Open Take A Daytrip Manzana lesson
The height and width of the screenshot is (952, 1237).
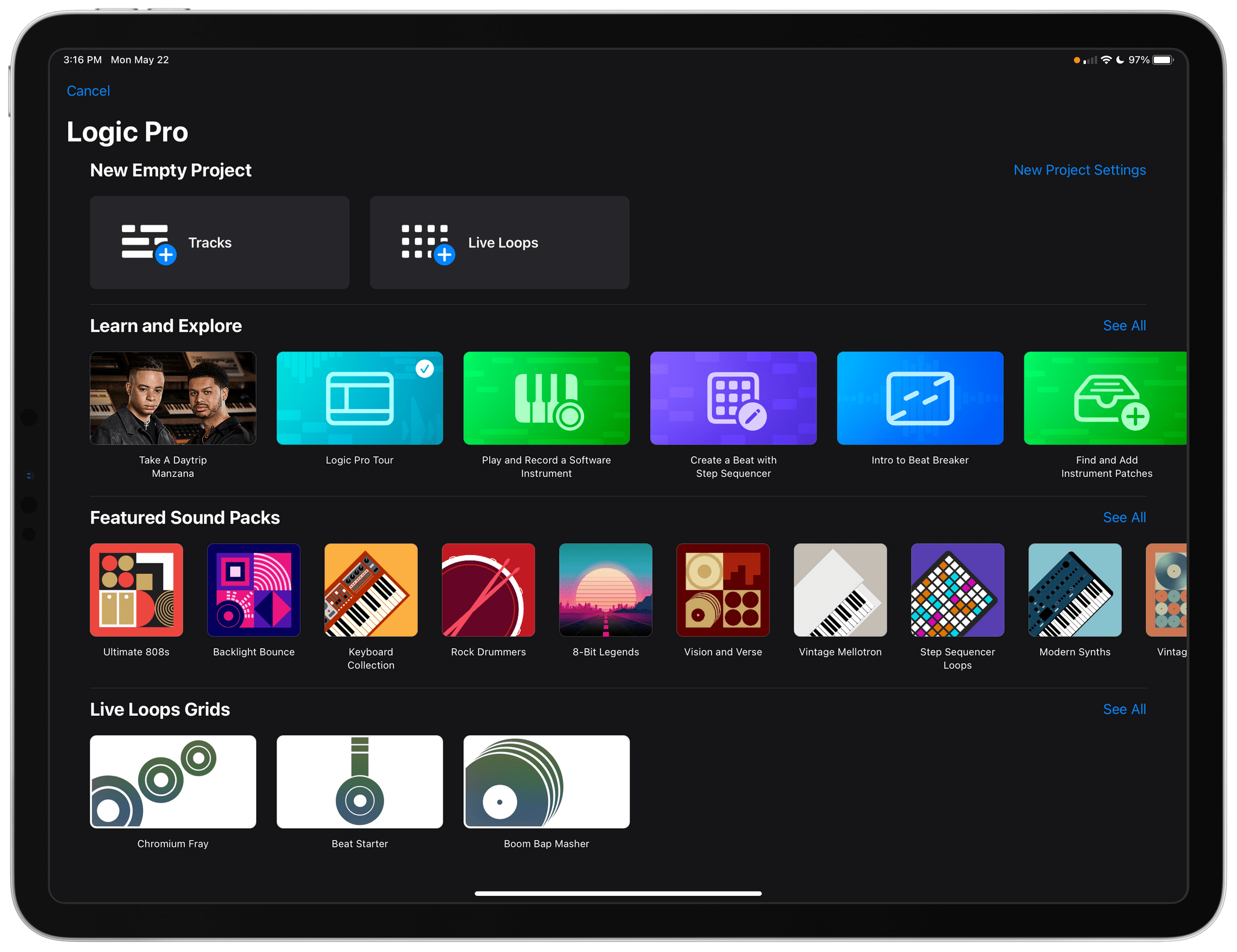click(x=173, y=398)
